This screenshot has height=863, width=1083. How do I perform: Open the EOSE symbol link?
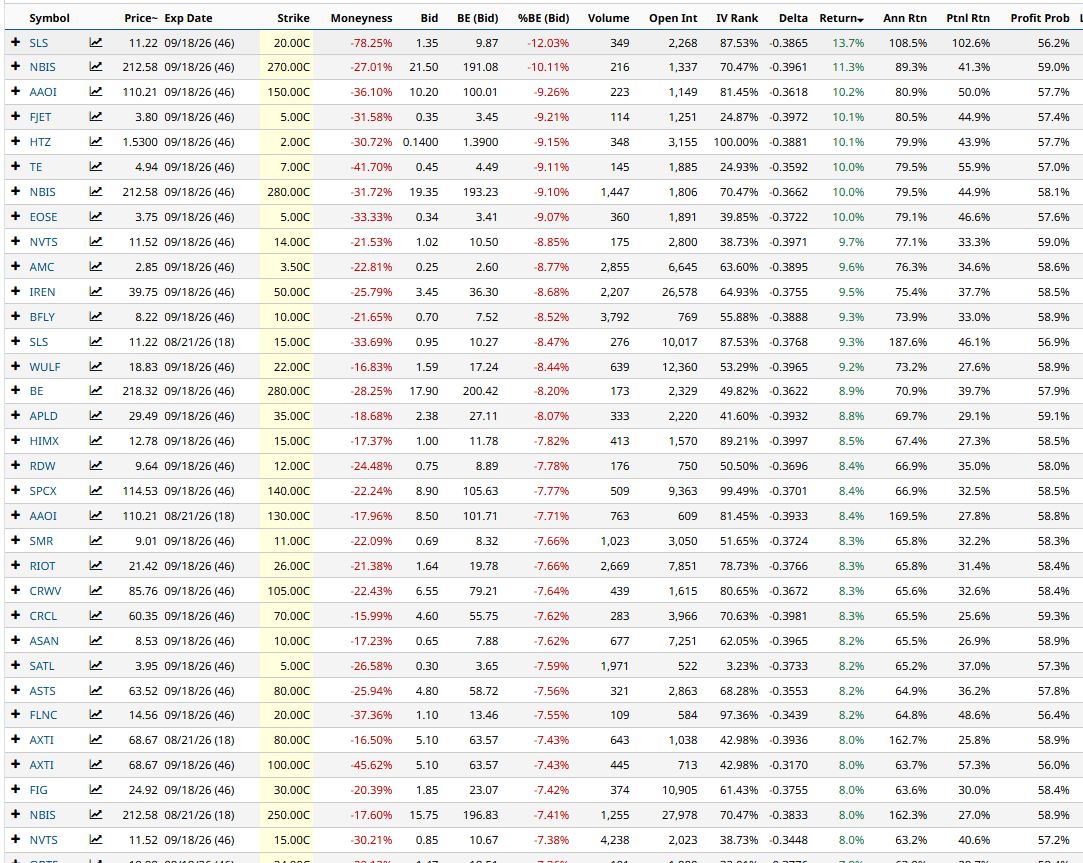click(x=44, y=217)
